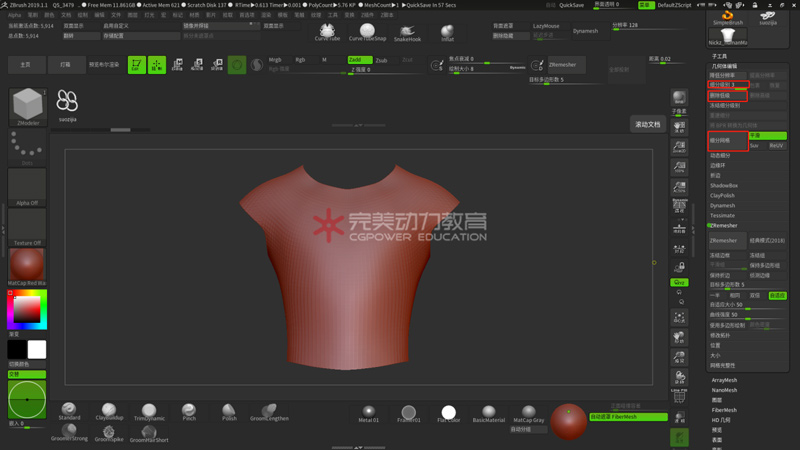The image size is (800, 450).
Task: Choose the TrimDynamic brush
Action: [x=148, y=411]
